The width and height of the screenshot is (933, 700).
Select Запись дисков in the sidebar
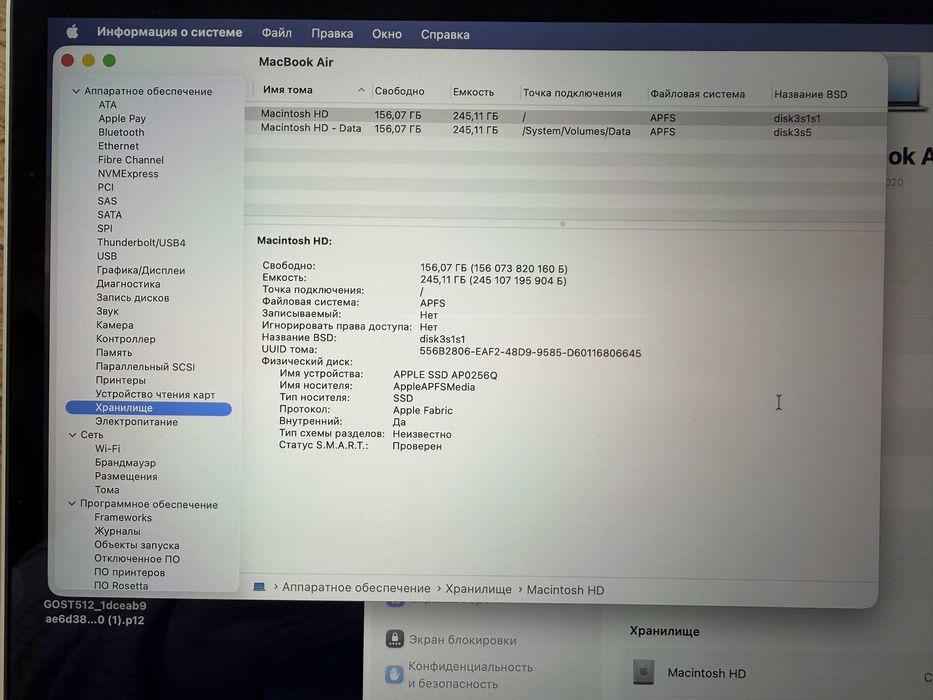133,298
